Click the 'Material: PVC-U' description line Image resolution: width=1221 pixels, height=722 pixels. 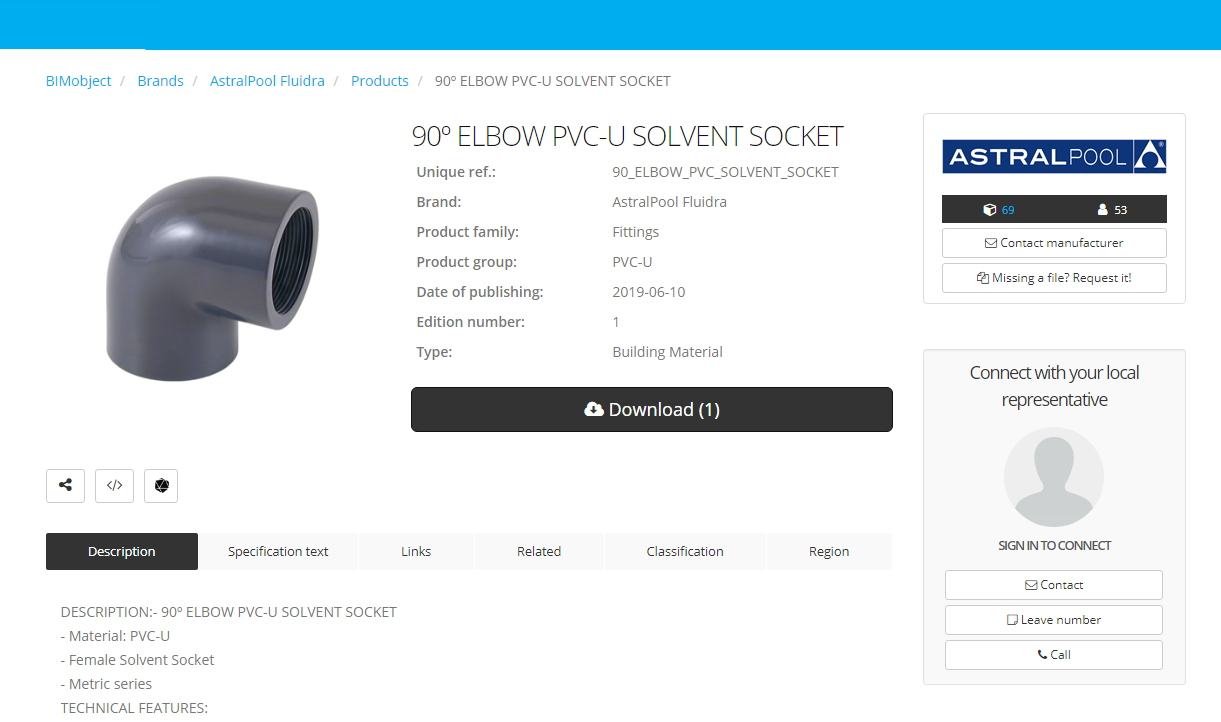[x=116, y=636]
